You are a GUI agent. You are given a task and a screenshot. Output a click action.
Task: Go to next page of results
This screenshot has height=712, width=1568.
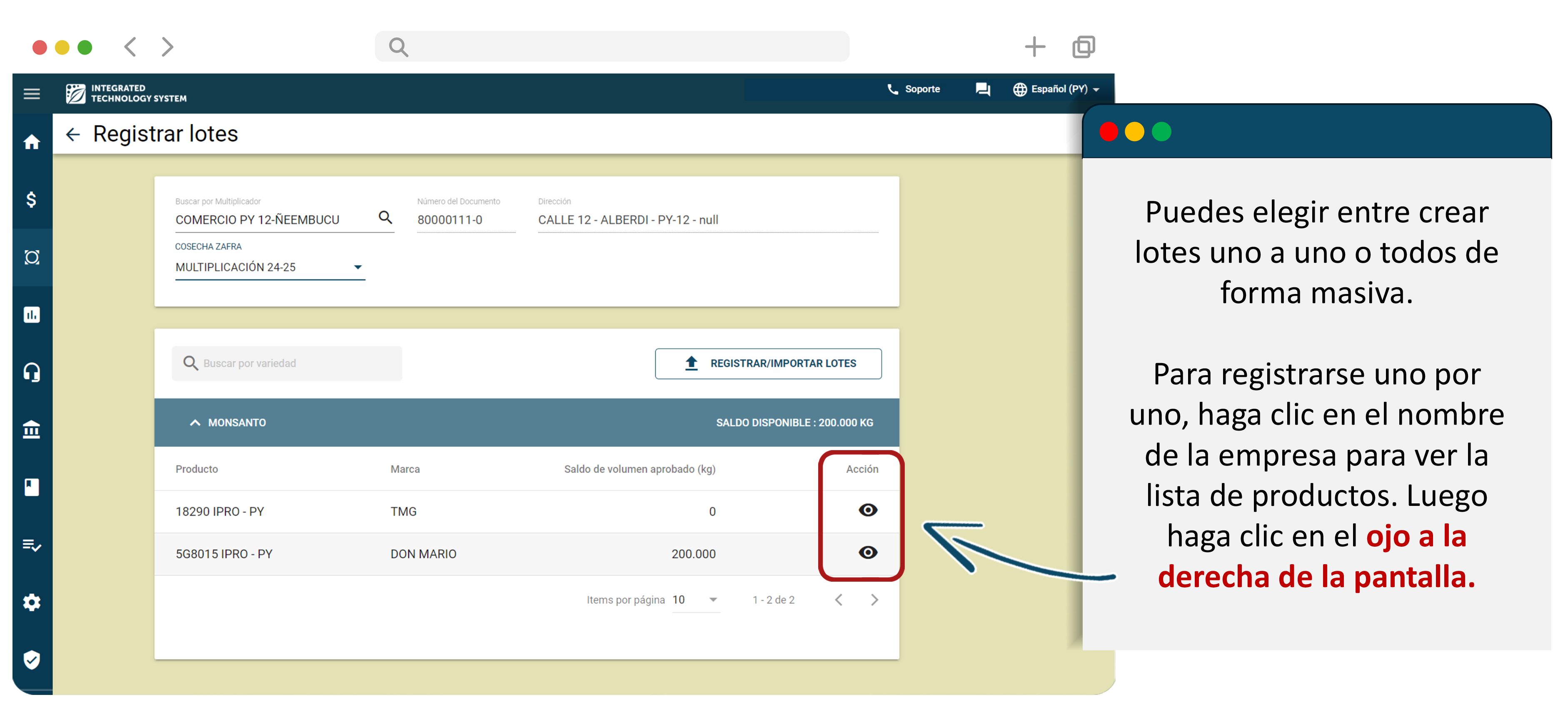tap(874, 600)
